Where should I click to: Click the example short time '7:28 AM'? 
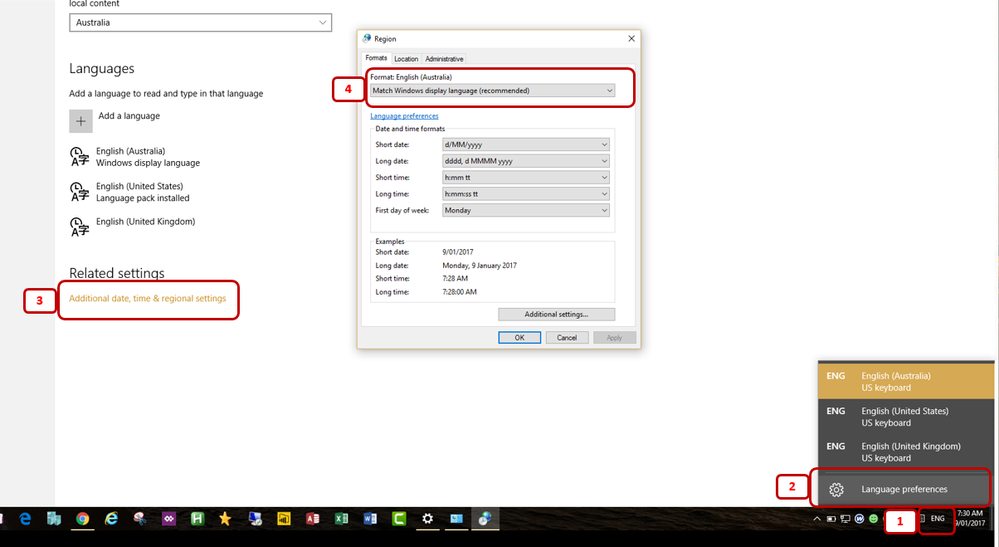455,279
